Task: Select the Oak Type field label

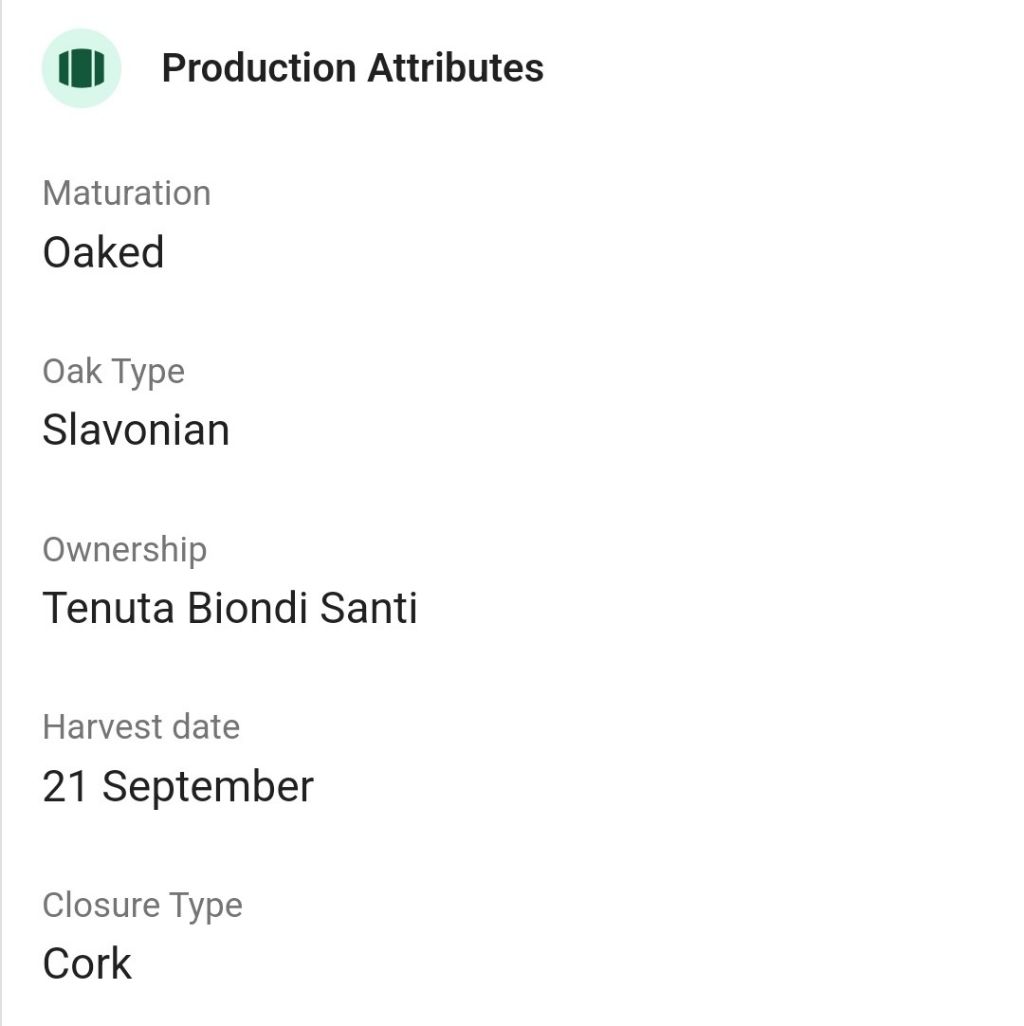Action: [x=113, y=371]
